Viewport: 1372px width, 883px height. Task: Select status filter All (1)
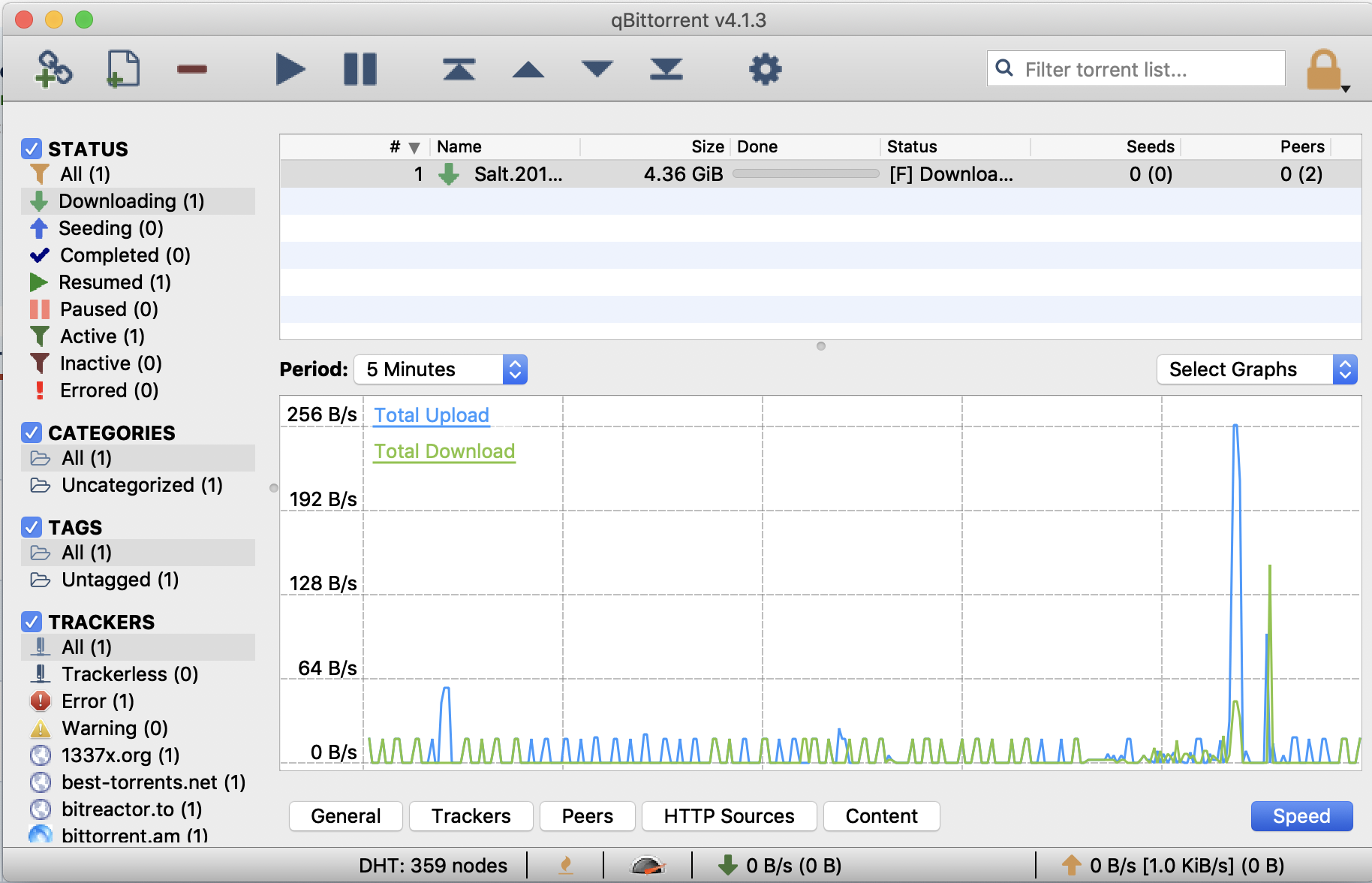coord(138,174)
